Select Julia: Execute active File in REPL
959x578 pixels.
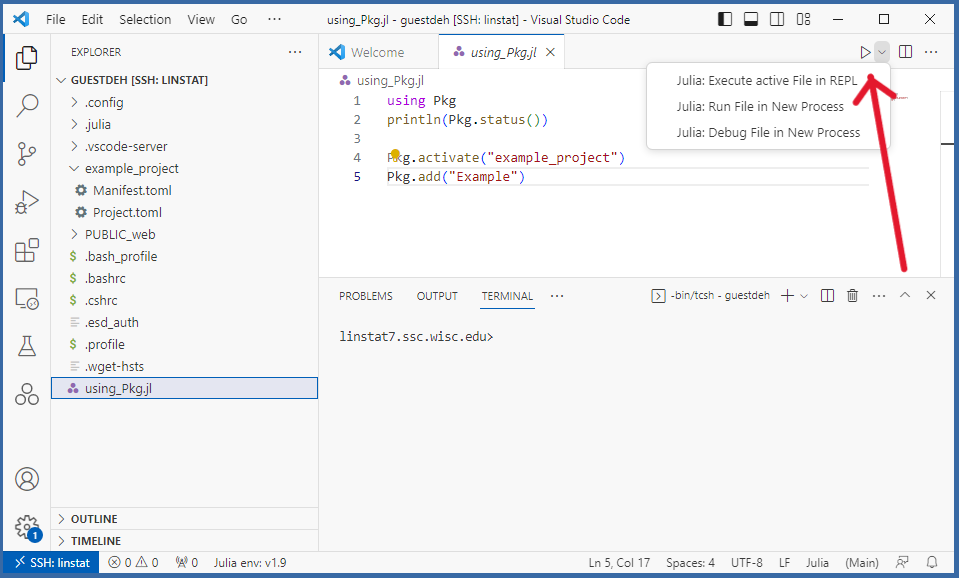tap(766, 81)
